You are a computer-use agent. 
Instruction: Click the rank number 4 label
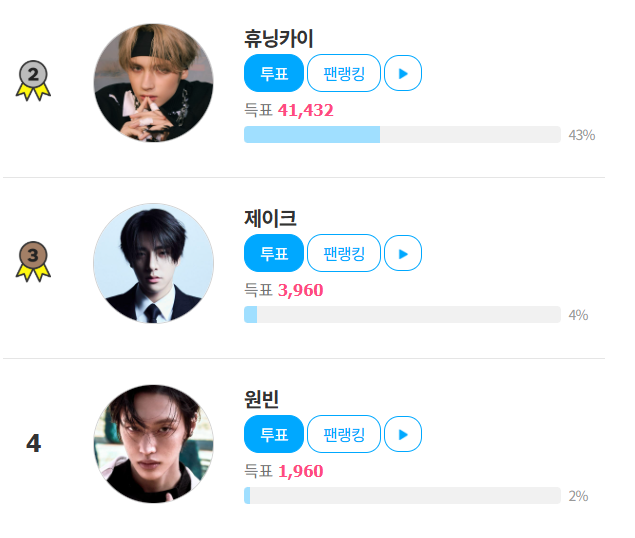coord(33,443)
